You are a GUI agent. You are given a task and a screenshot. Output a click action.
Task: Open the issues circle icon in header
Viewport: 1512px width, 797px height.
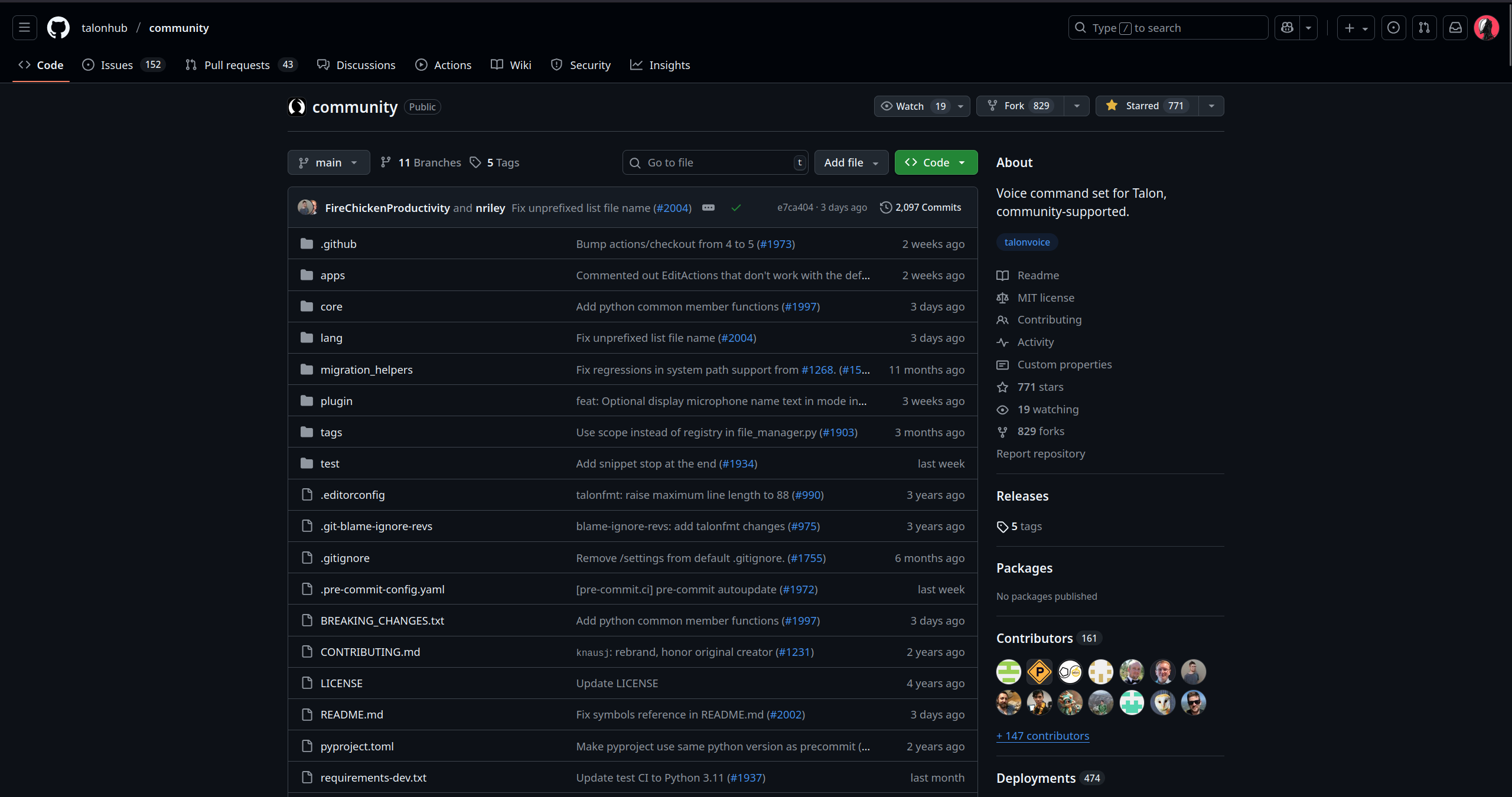point(1393,28)
